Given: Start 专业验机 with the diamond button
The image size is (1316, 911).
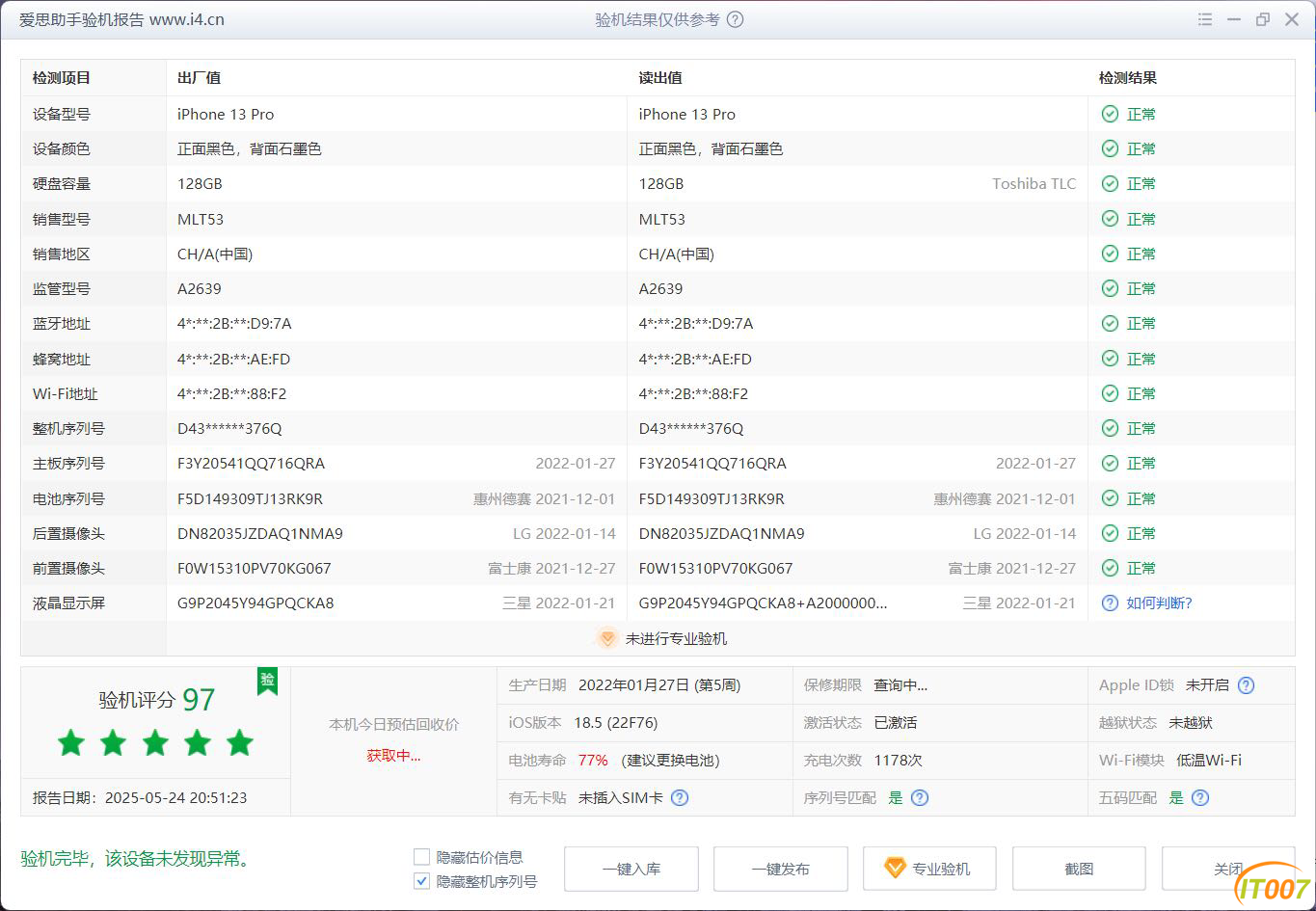Looking at the screenshot, I should click(x=929, y=869).
